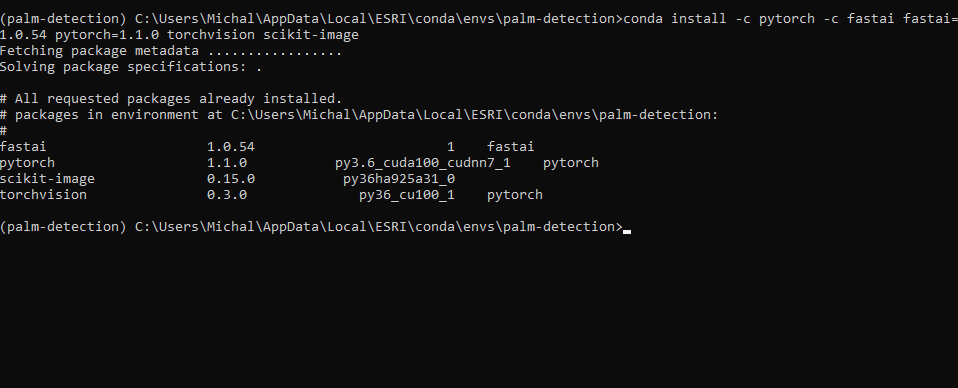Click the py36ha925a31_0 build string
This screenshot has height=388, width=958.
tap(399, 178)
